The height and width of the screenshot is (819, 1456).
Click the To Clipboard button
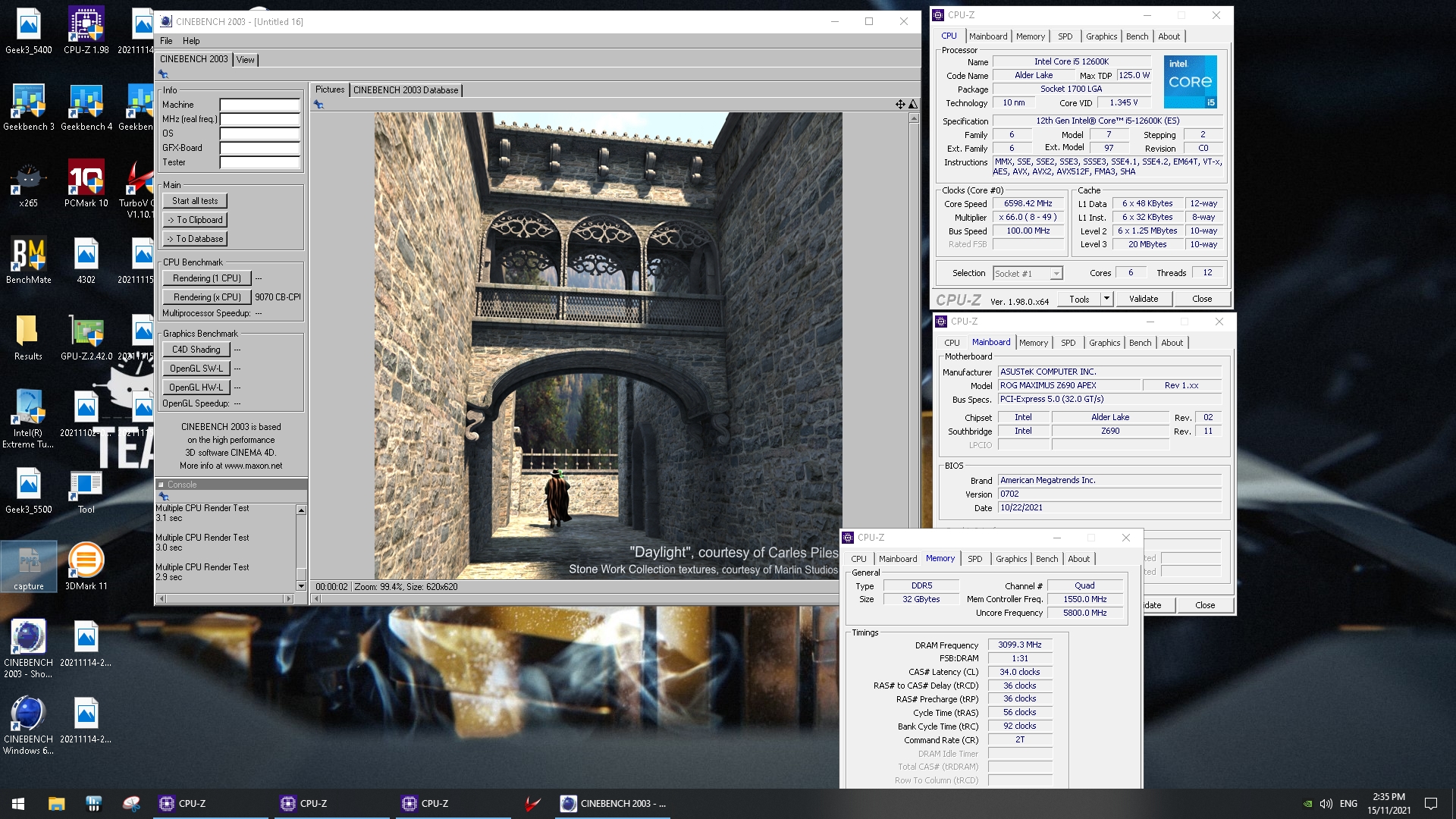pos(195,220)
